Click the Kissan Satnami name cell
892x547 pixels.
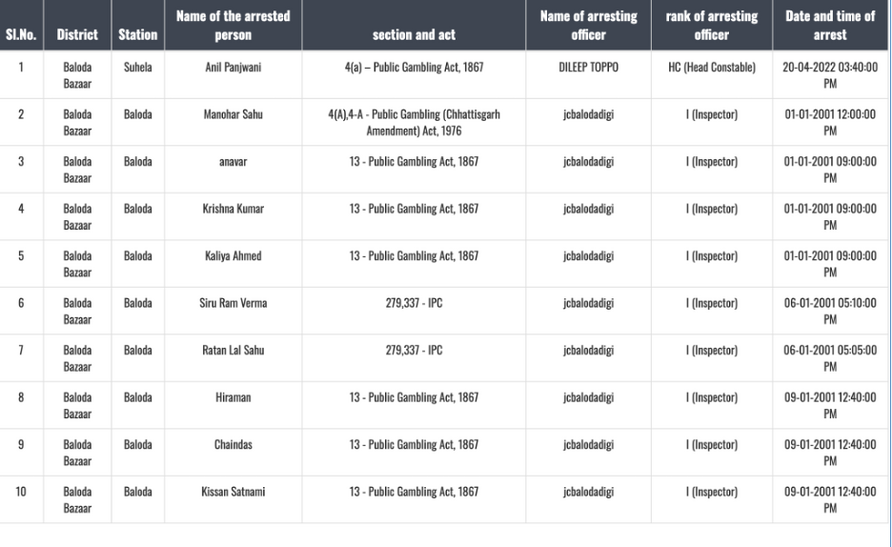click(x=233, y=492)
